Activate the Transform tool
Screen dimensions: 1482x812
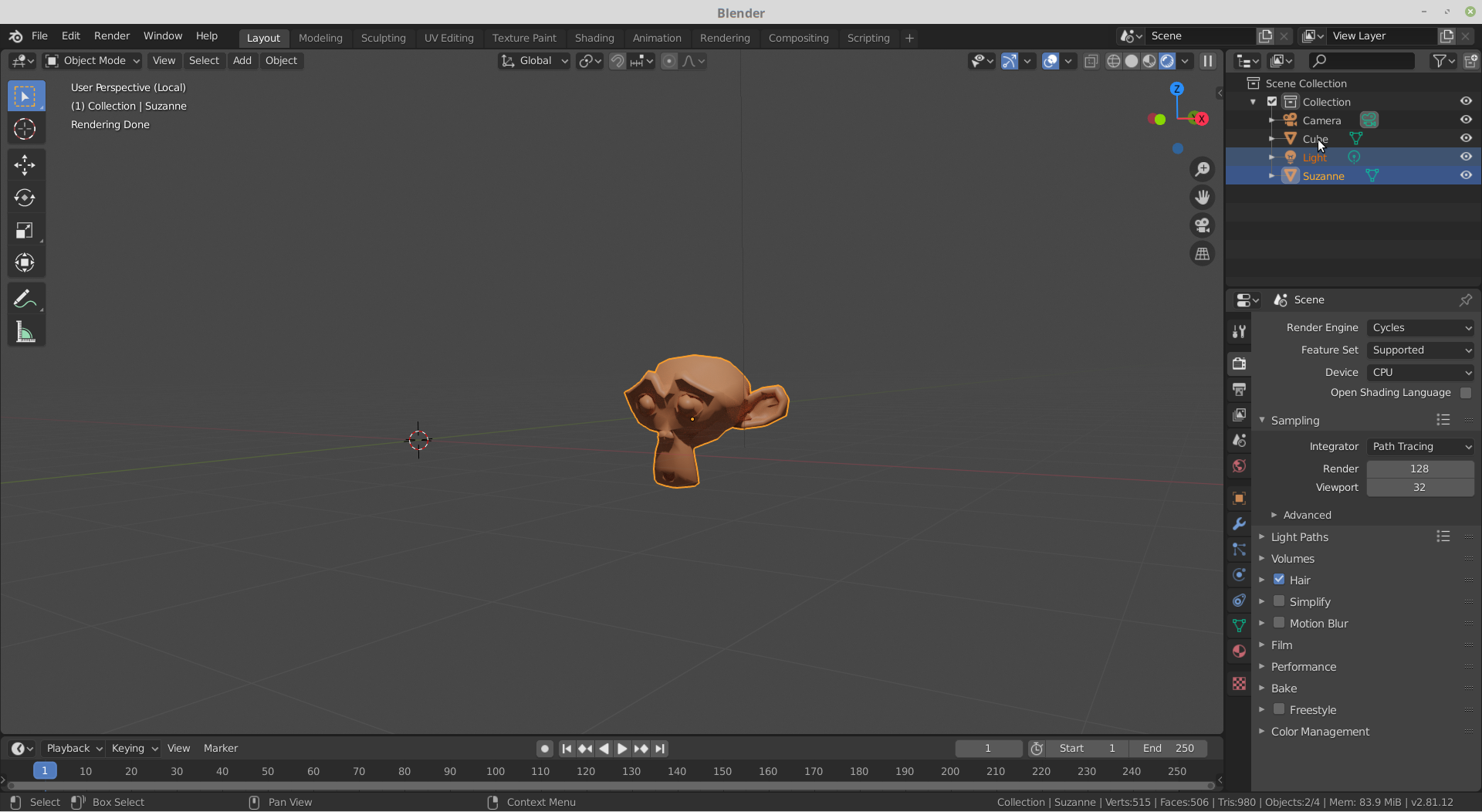click(25, 262)
